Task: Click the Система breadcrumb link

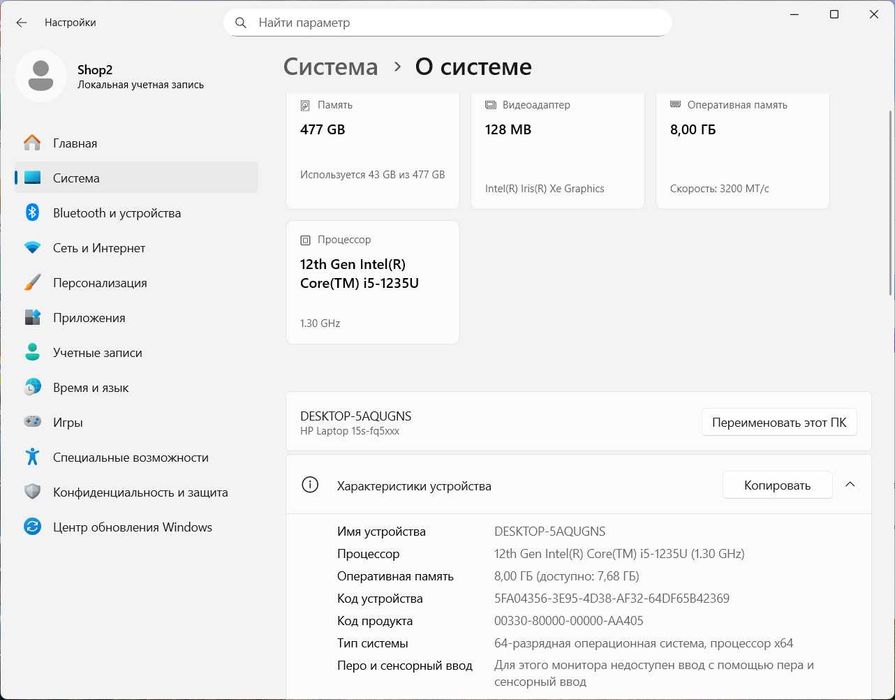Action: point(330,67)
